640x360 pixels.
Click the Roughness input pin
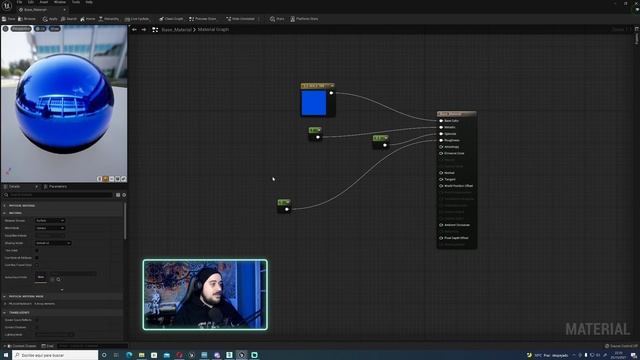coord(441,140)
